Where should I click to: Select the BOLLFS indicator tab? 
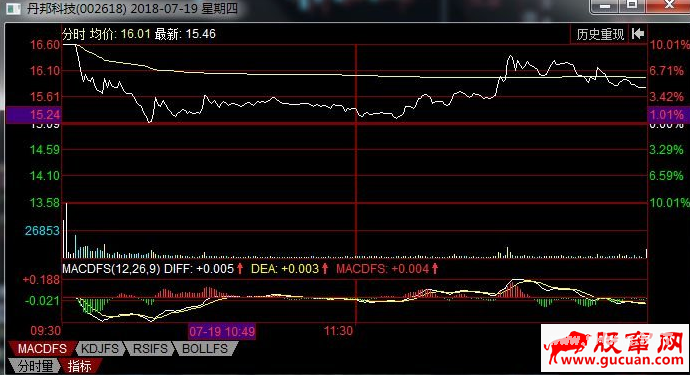click(x=205, y=349)
